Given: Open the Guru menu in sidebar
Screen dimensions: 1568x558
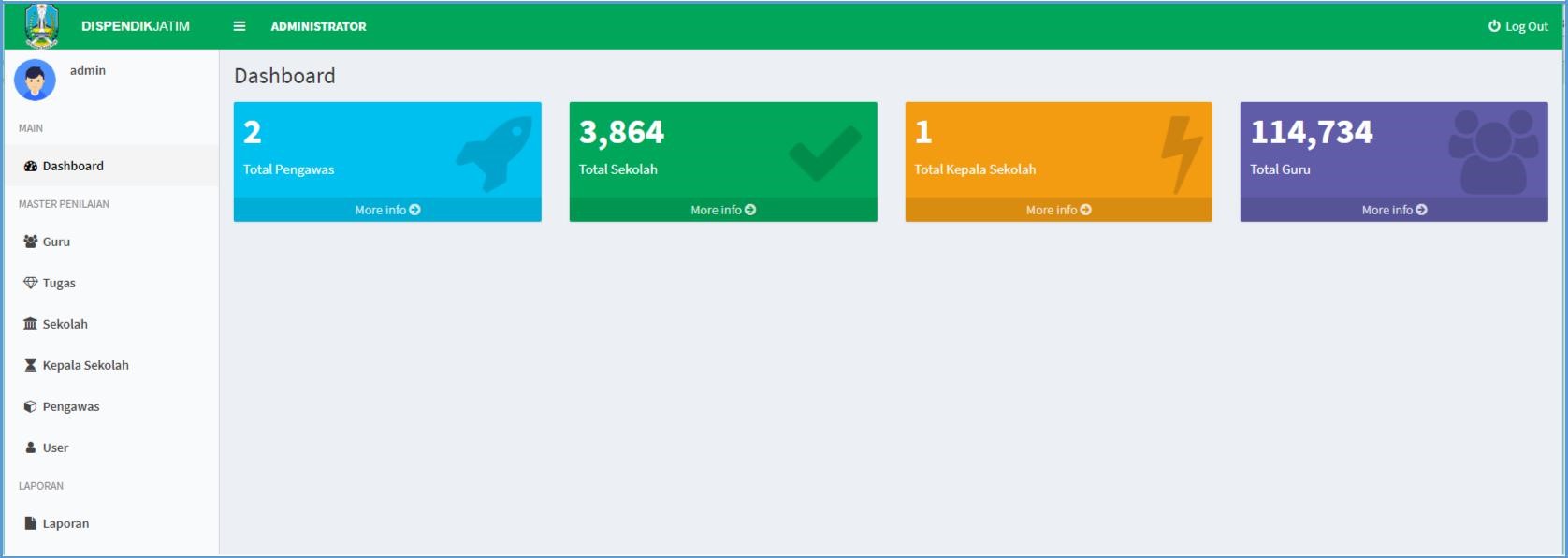Looking at the screenshot, I should [x=56, y=242].
